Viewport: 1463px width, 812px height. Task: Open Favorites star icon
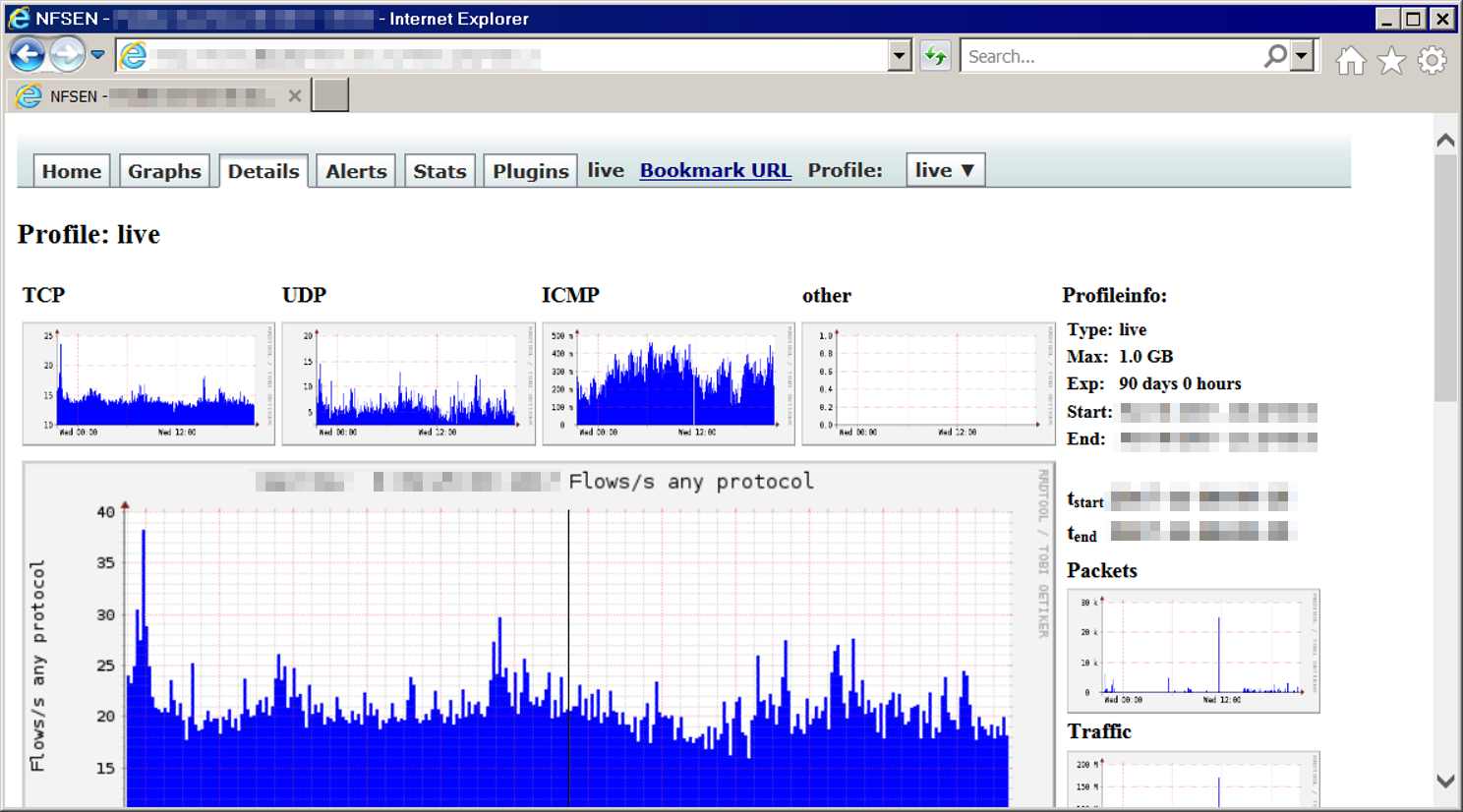coord(1391,61)
